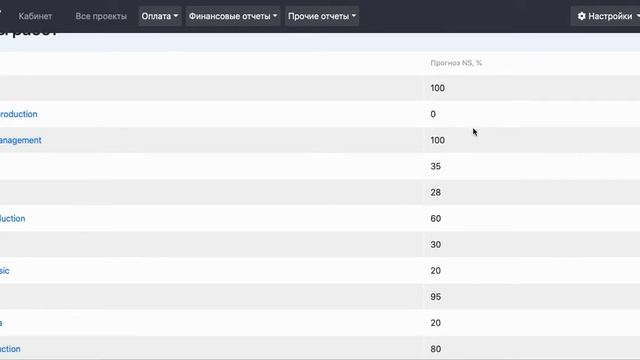Go to Все проекты page

(101, 16)
